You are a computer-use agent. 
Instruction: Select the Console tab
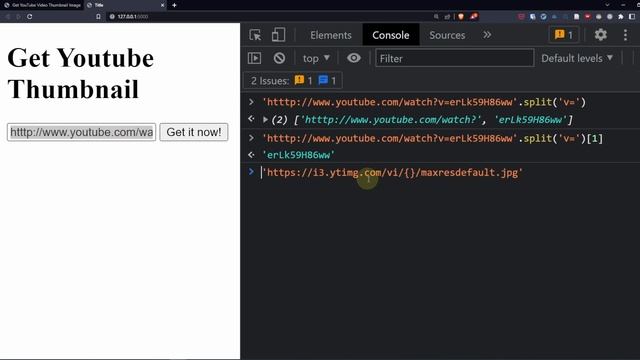[x=391, y=35]
